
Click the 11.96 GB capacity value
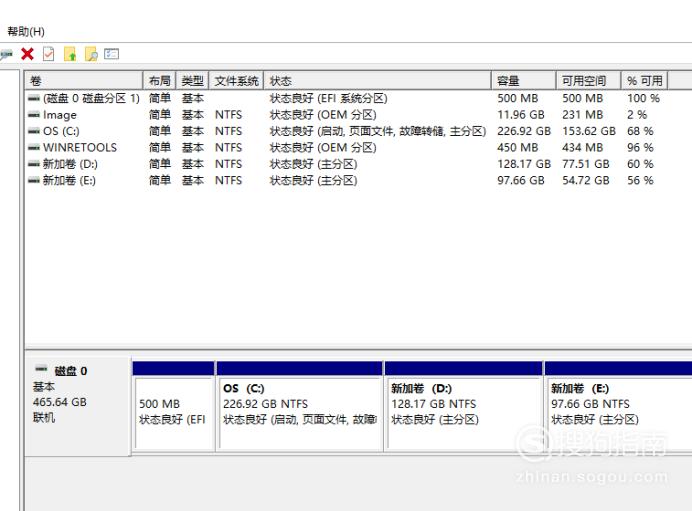point(521,115)
